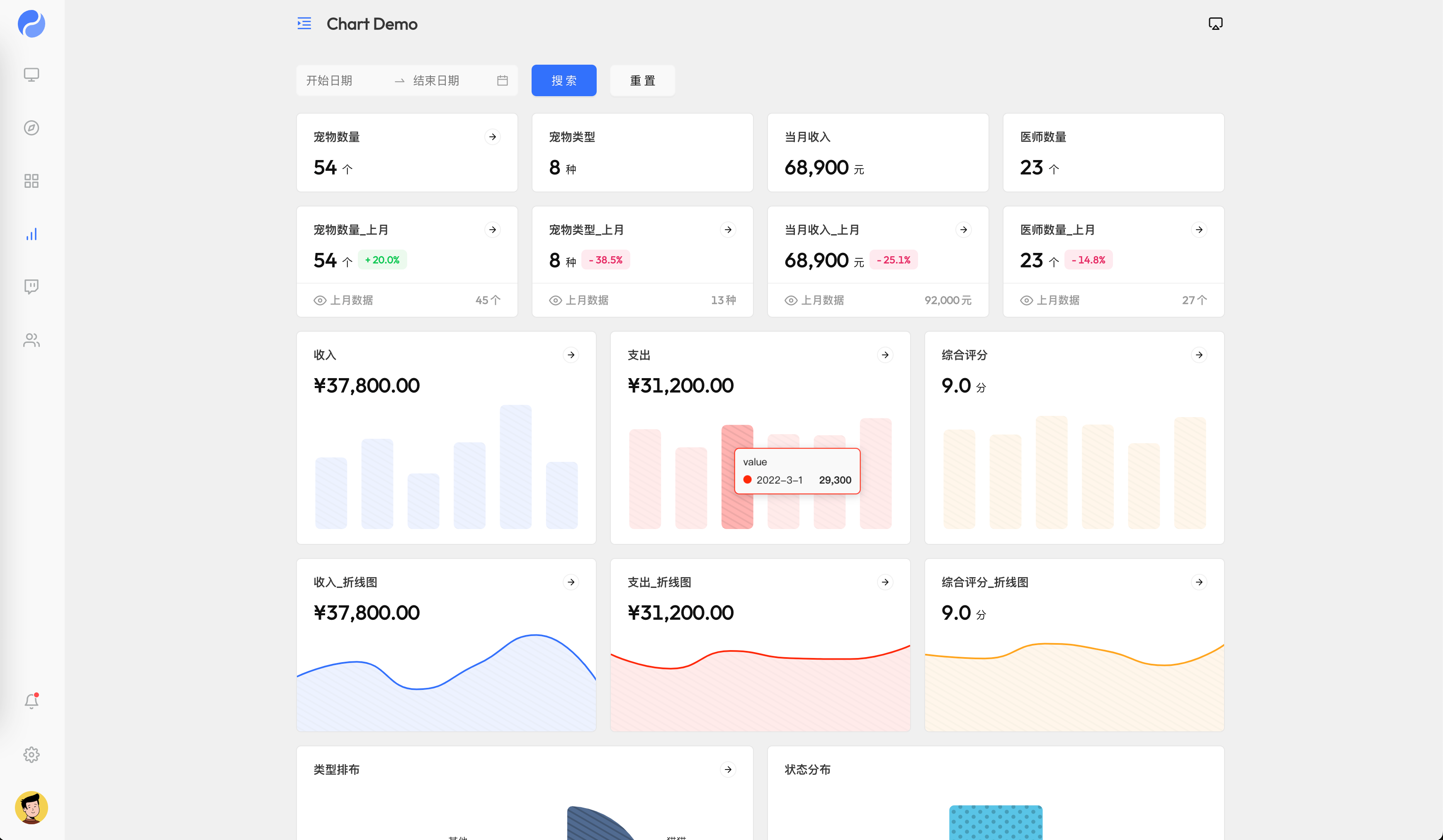
Task: Open details arrow on 综合评分 card
Action: 1199,354
